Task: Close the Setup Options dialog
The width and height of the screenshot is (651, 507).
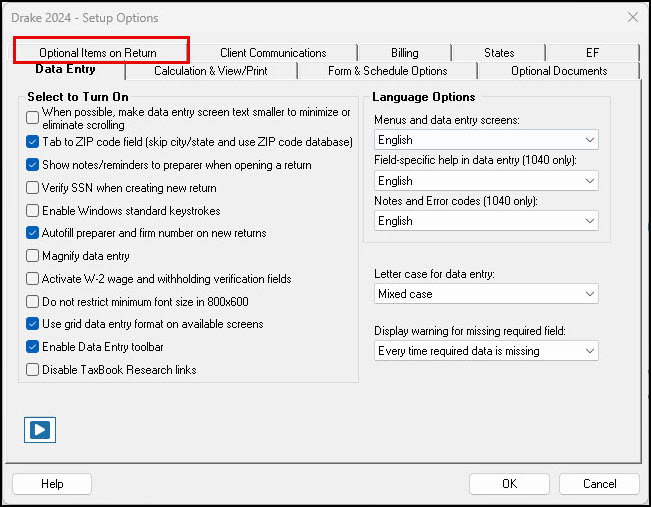Action: coord(633,17)
